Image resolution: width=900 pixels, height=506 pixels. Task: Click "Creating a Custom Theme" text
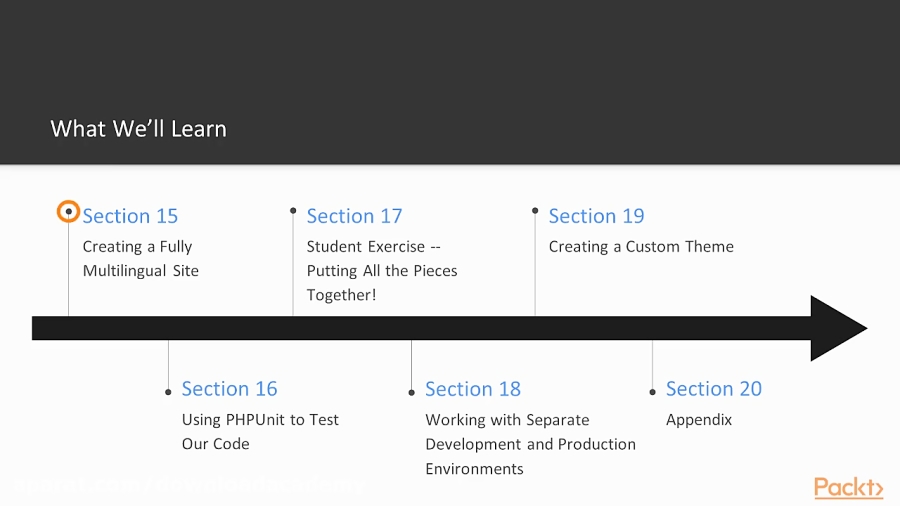point(641,246)
